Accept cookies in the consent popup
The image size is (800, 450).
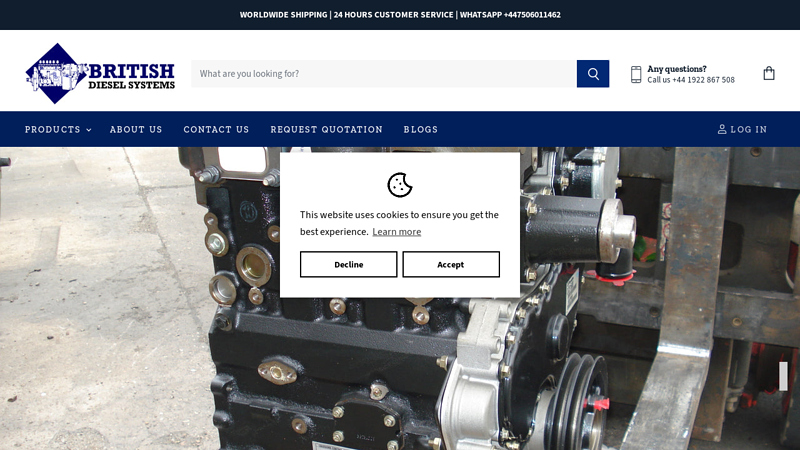pyautogui.click(x=451, y=264)
